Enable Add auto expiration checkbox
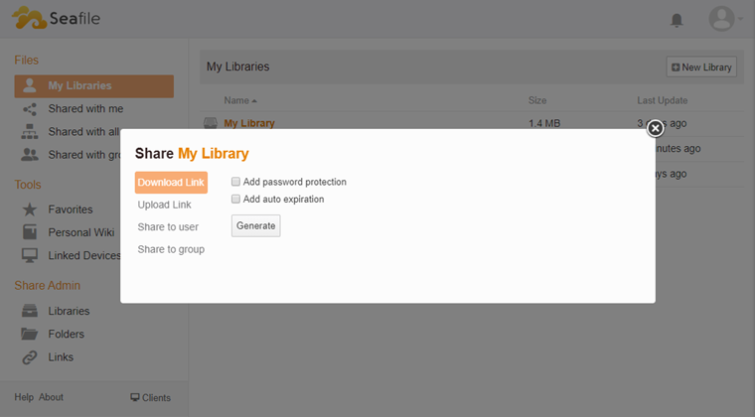The image size is (755, 417). [x=235, y=199]
